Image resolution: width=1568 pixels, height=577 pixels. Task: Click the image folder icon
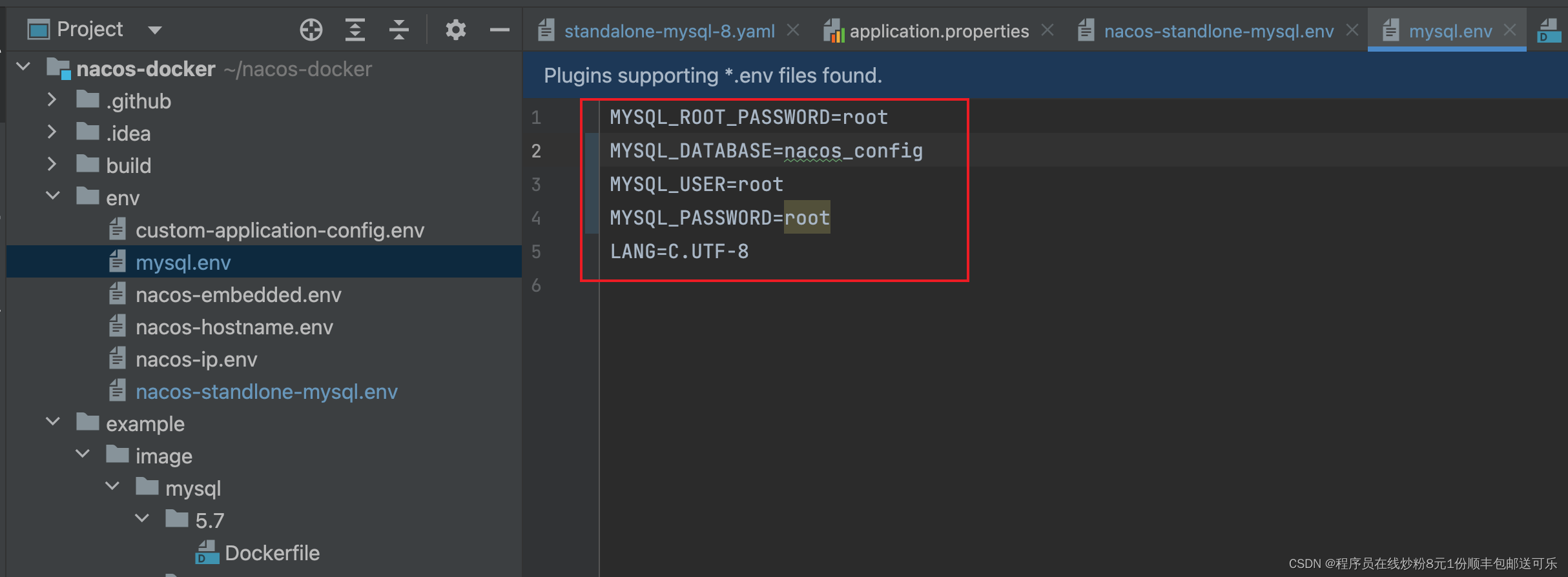pos(118,454)
